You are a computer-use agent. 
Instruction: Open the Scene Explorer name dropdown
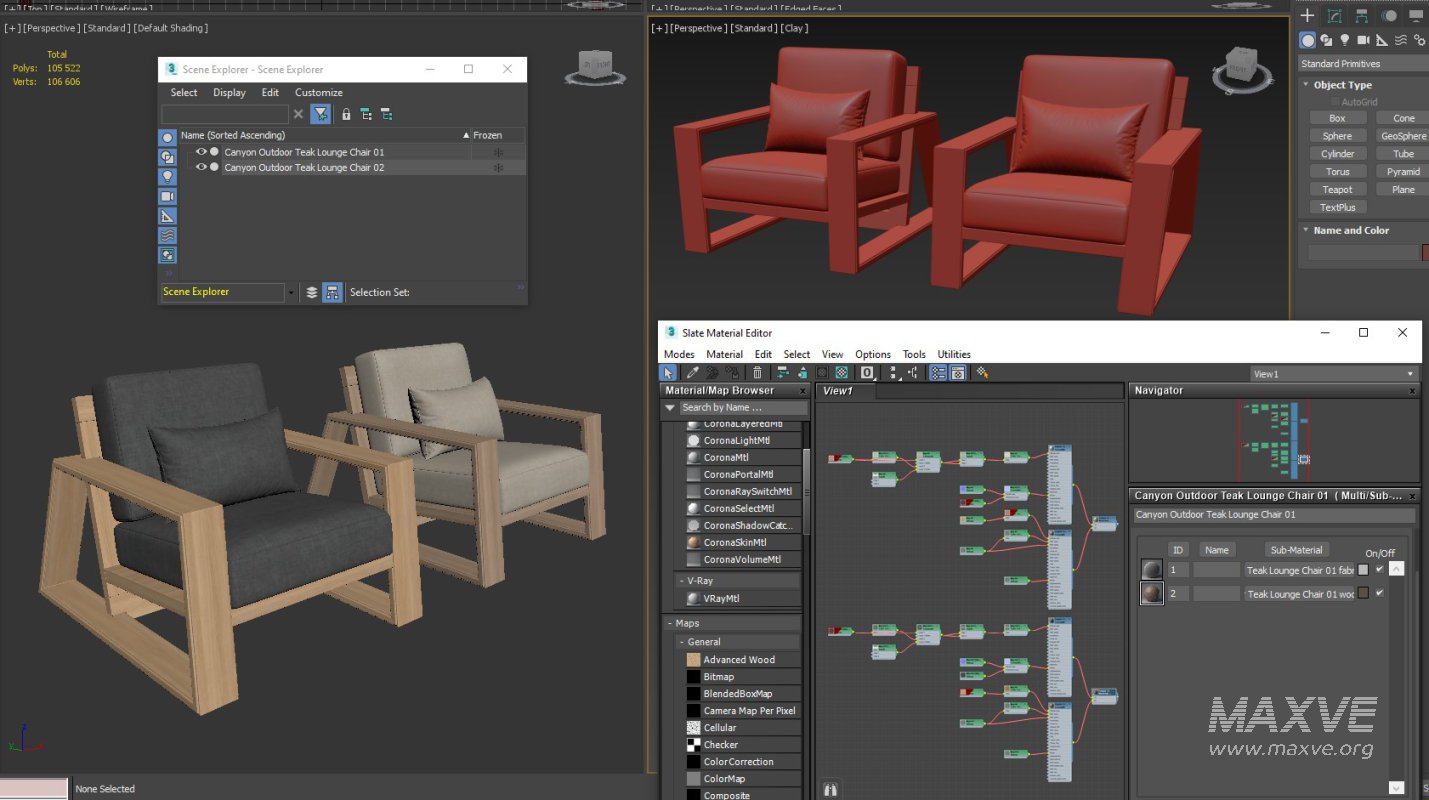click(291, 292)
